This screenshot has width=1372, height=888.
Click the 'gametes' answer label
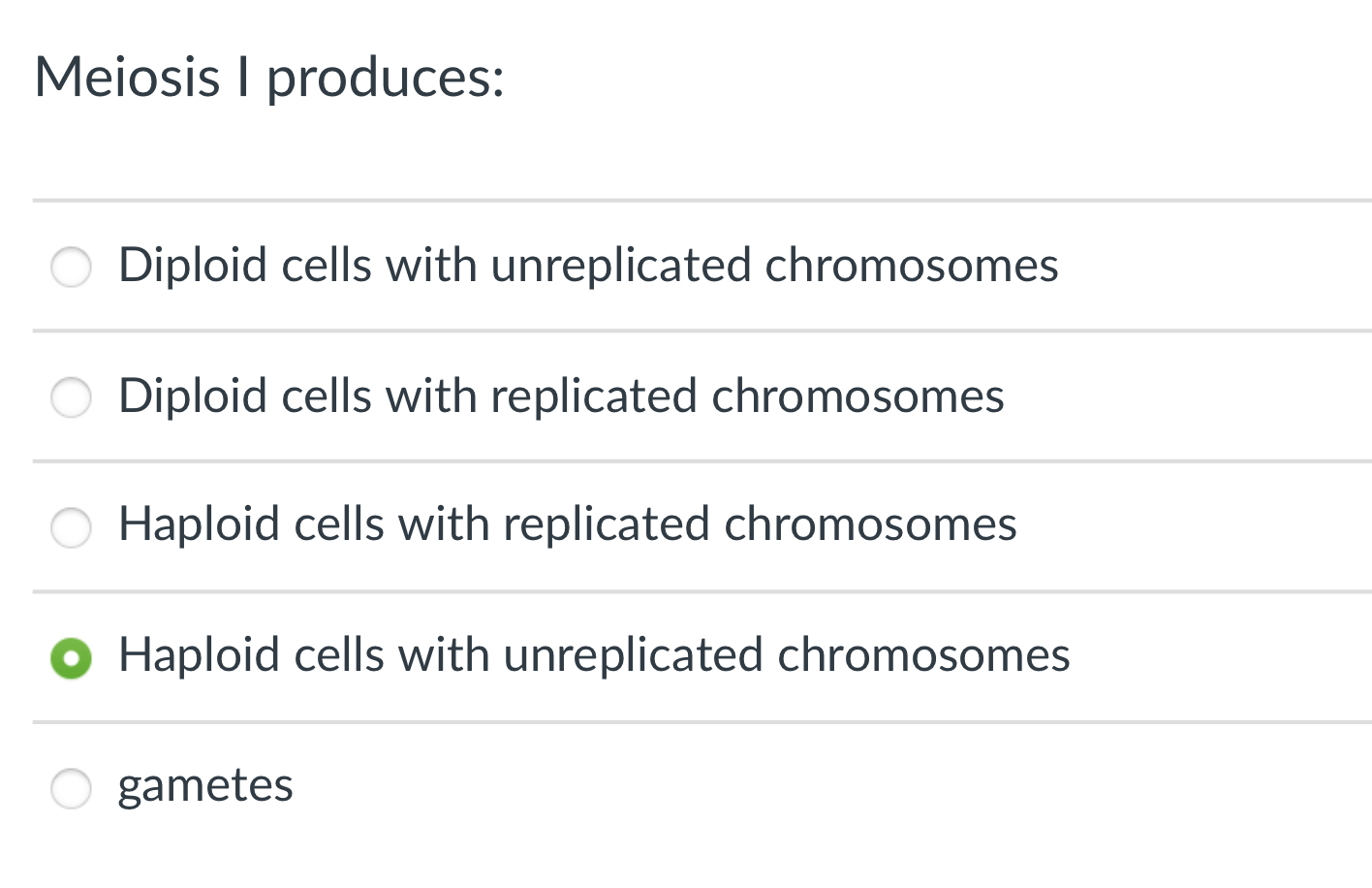tap(205, 787)
